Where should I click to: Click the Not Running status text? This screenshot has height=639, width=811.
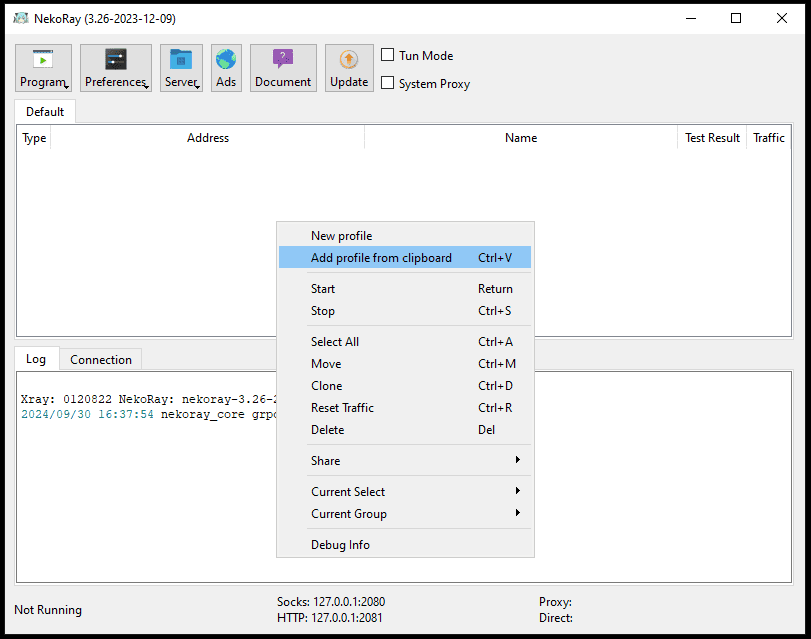(48, 610)
